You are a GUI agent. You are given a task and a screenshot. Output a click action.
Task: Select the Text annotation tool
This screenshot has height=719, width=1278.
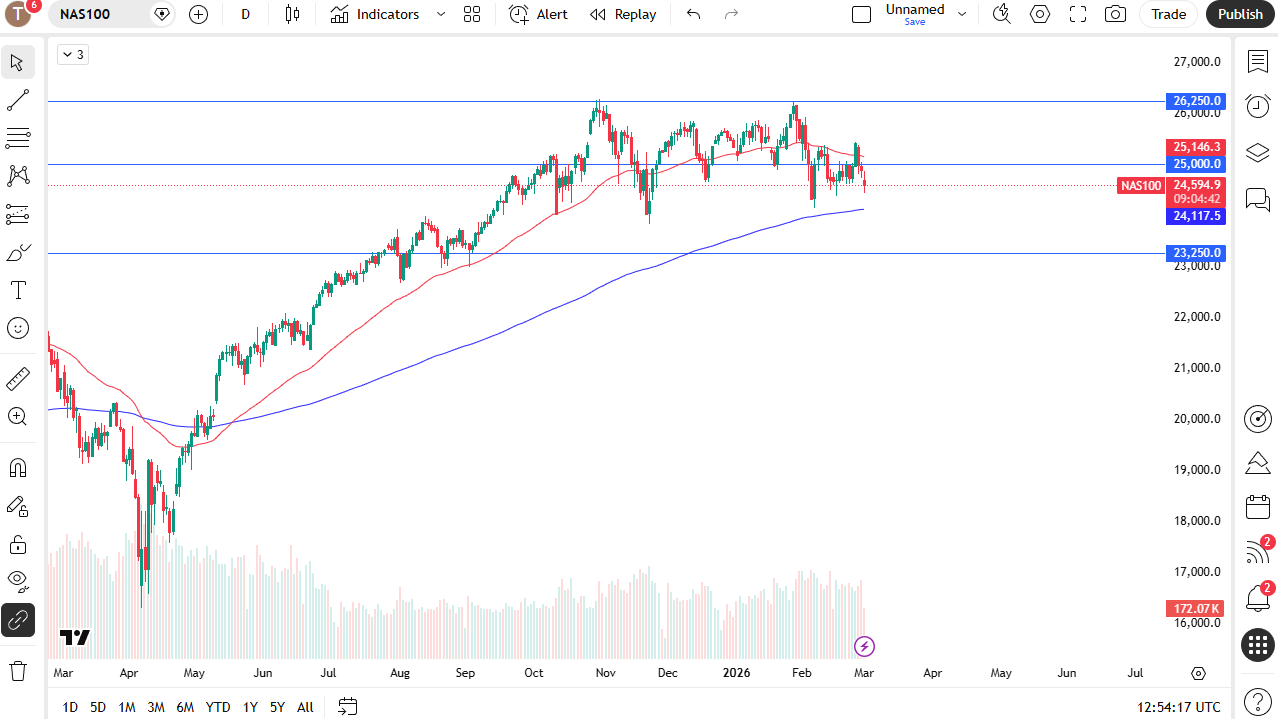18,290
